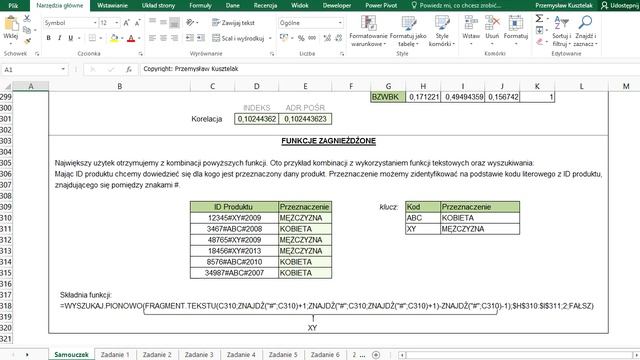Open the Zadanie 6 sheet tab
Screen dimensions: 640x360
[325, 355]
